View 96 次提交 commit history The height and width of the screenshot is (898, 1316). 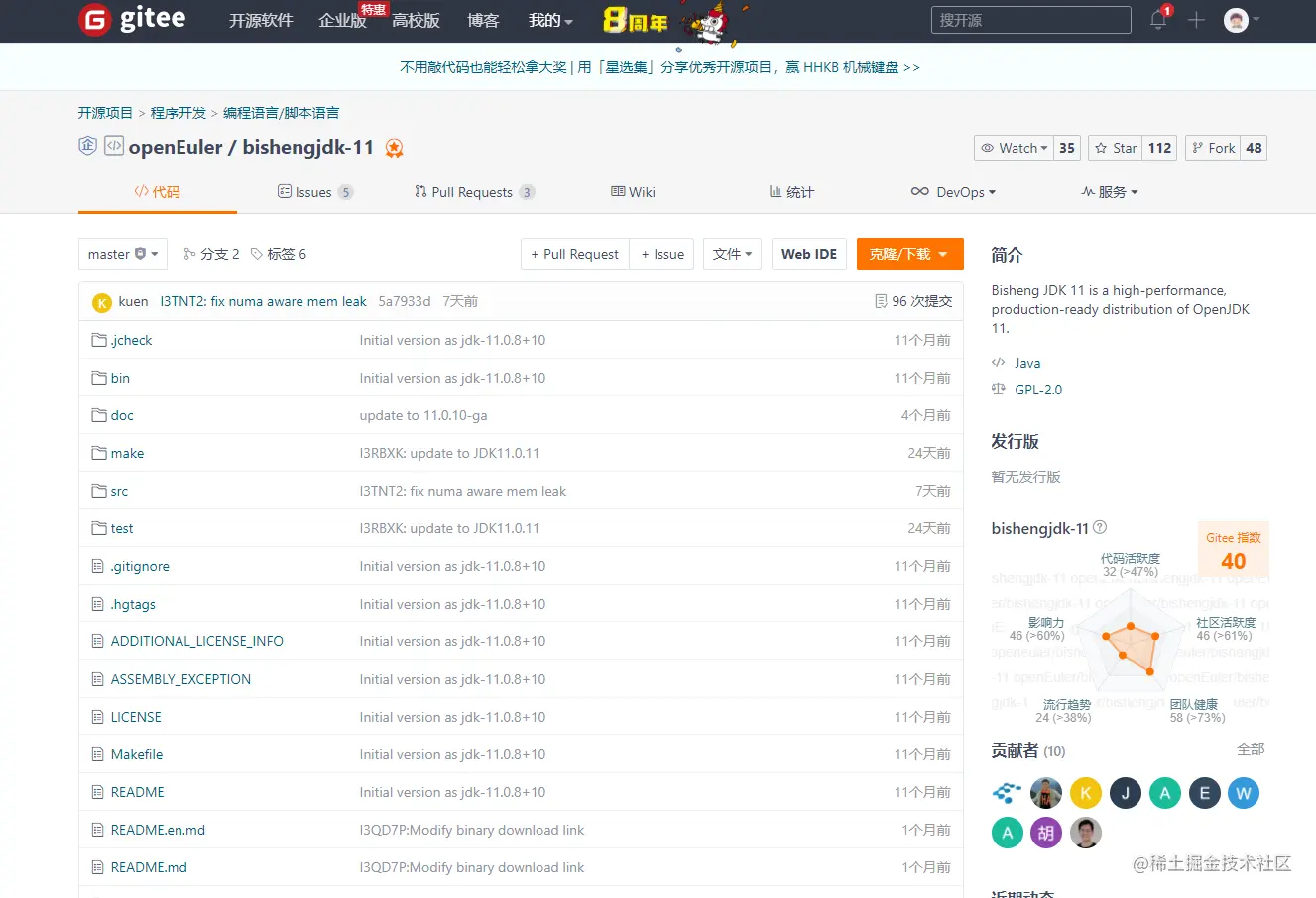click(913, 301)
